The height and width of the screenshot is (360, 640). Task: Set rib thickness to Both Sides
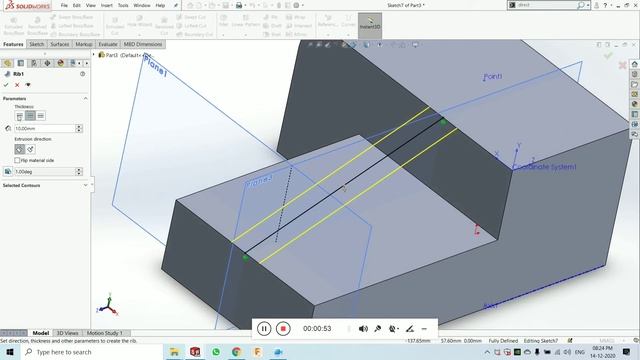[30, 116]
